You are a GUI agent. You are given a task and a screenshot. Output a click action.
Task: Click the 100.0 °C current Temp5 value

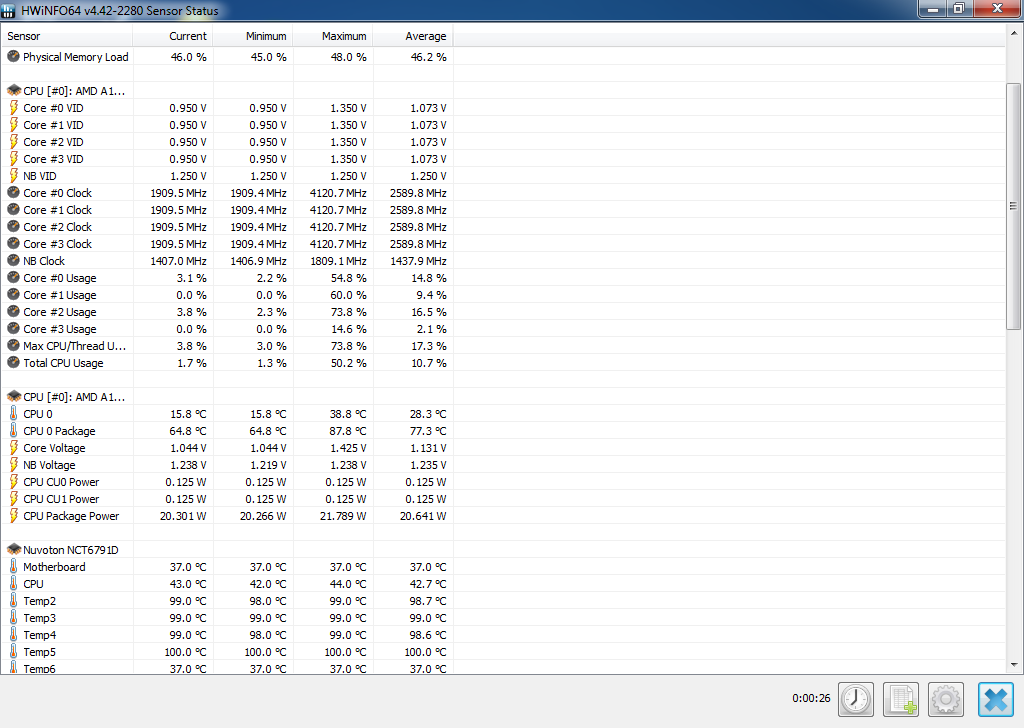tap(185, 652)
